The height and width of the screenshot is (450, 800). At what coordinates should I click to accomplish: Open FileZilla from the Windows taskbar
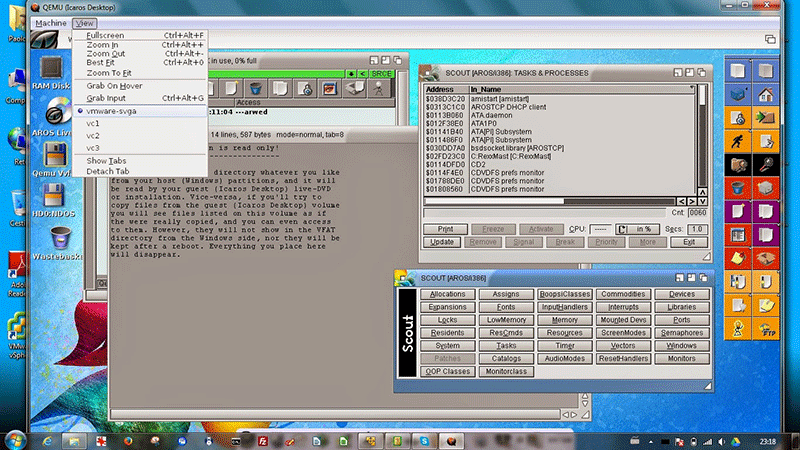pos(263,441)
